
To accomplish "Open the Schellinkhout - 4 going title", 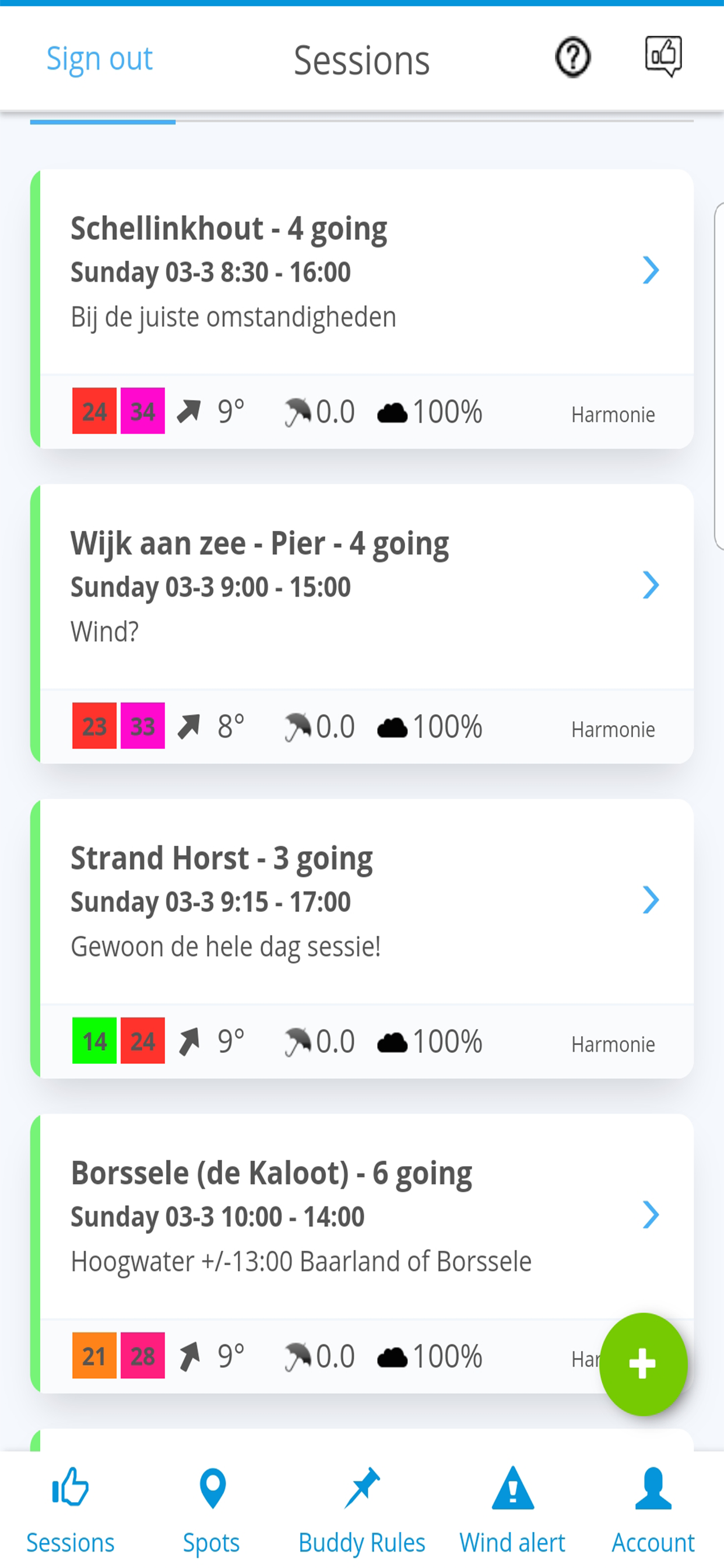I will [229, 229].
